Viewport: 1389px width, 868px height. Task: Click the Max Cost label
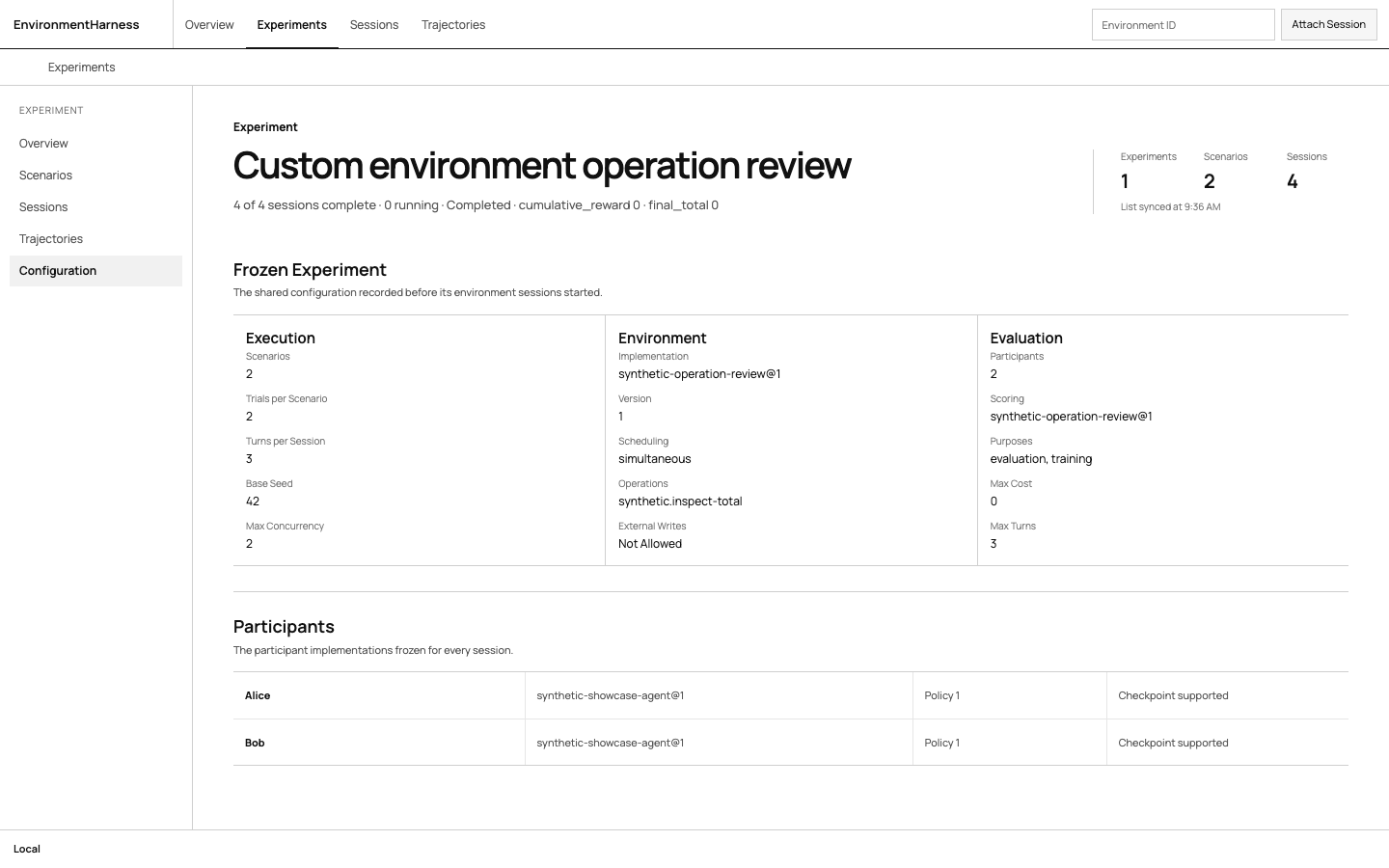(x=1011, y=483)
